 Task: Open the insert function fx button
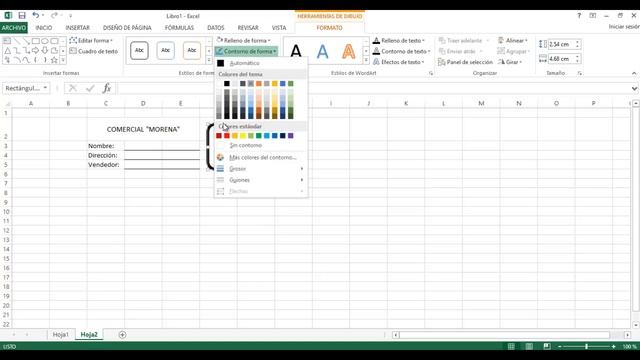coord(107,88)
